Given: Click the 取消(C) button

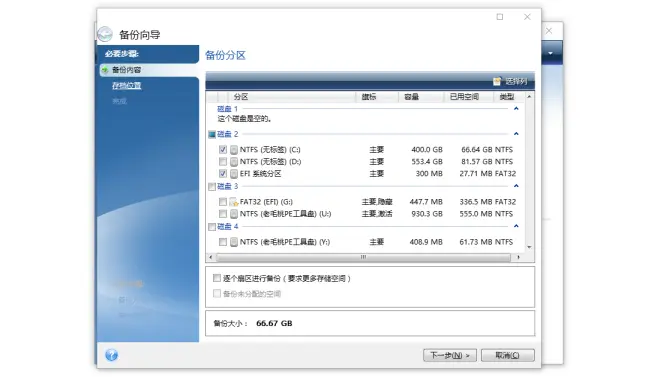Looking at the screenshot, I should click(x=508, y=355).
